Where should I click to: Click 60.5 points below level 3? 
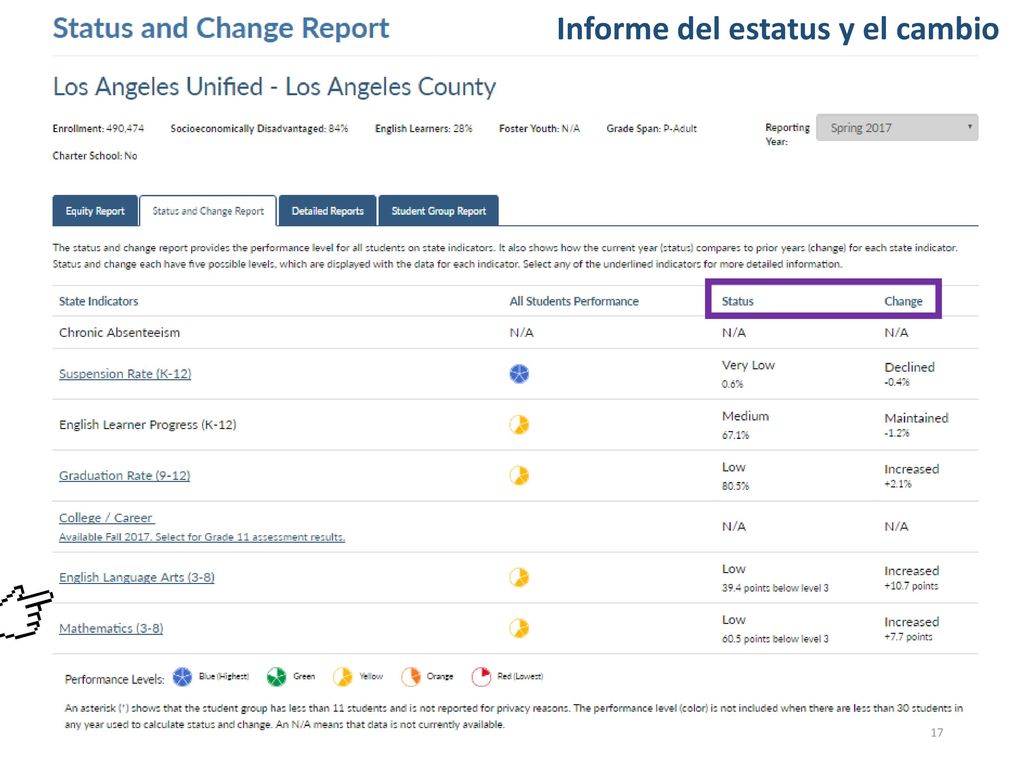(x=775, y=639)
